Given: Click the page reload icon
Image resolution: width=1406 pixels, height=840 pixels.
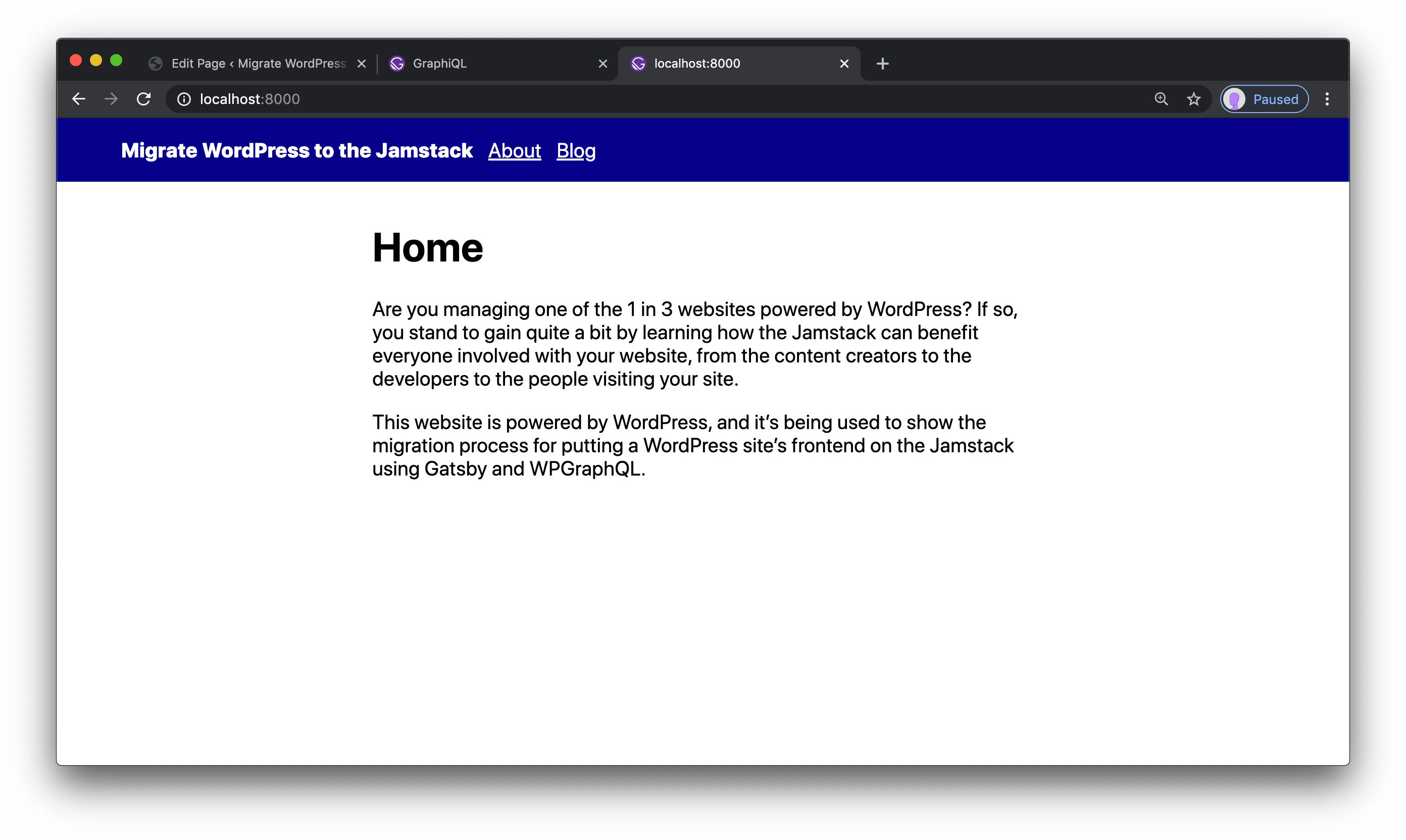Looking at the screenshot, I should [x=143, y=99].
